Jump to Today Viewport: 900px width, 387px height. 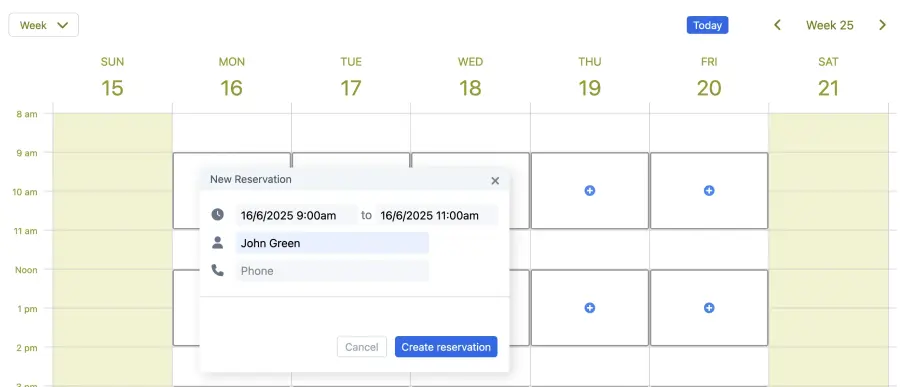(x=707, y=25)
